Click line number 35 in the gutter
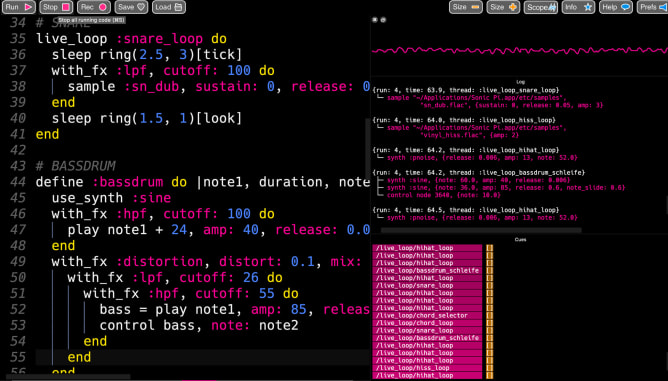 click(x=17, y=38)
